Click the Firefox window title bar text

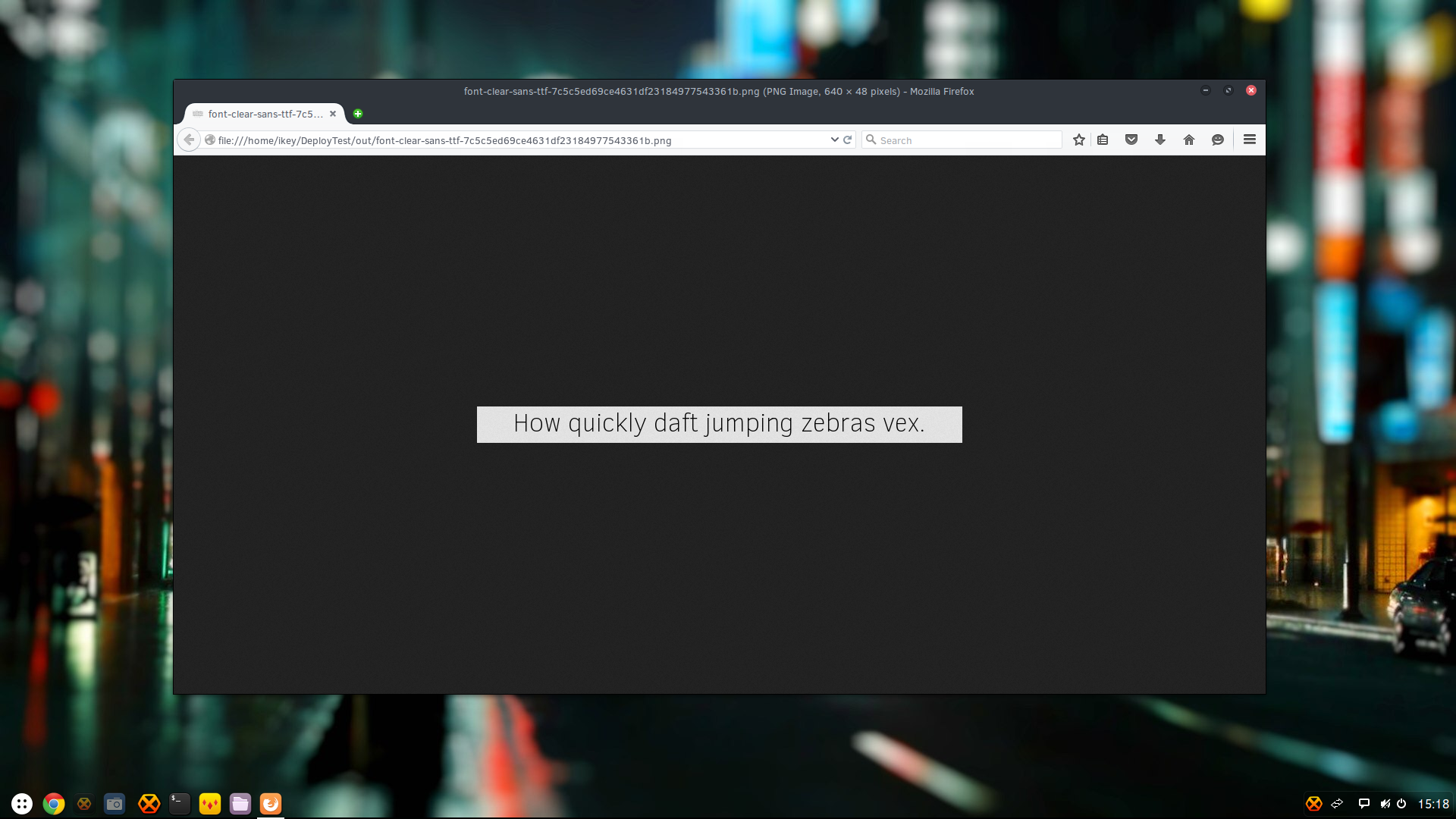[x=719, y=91]
